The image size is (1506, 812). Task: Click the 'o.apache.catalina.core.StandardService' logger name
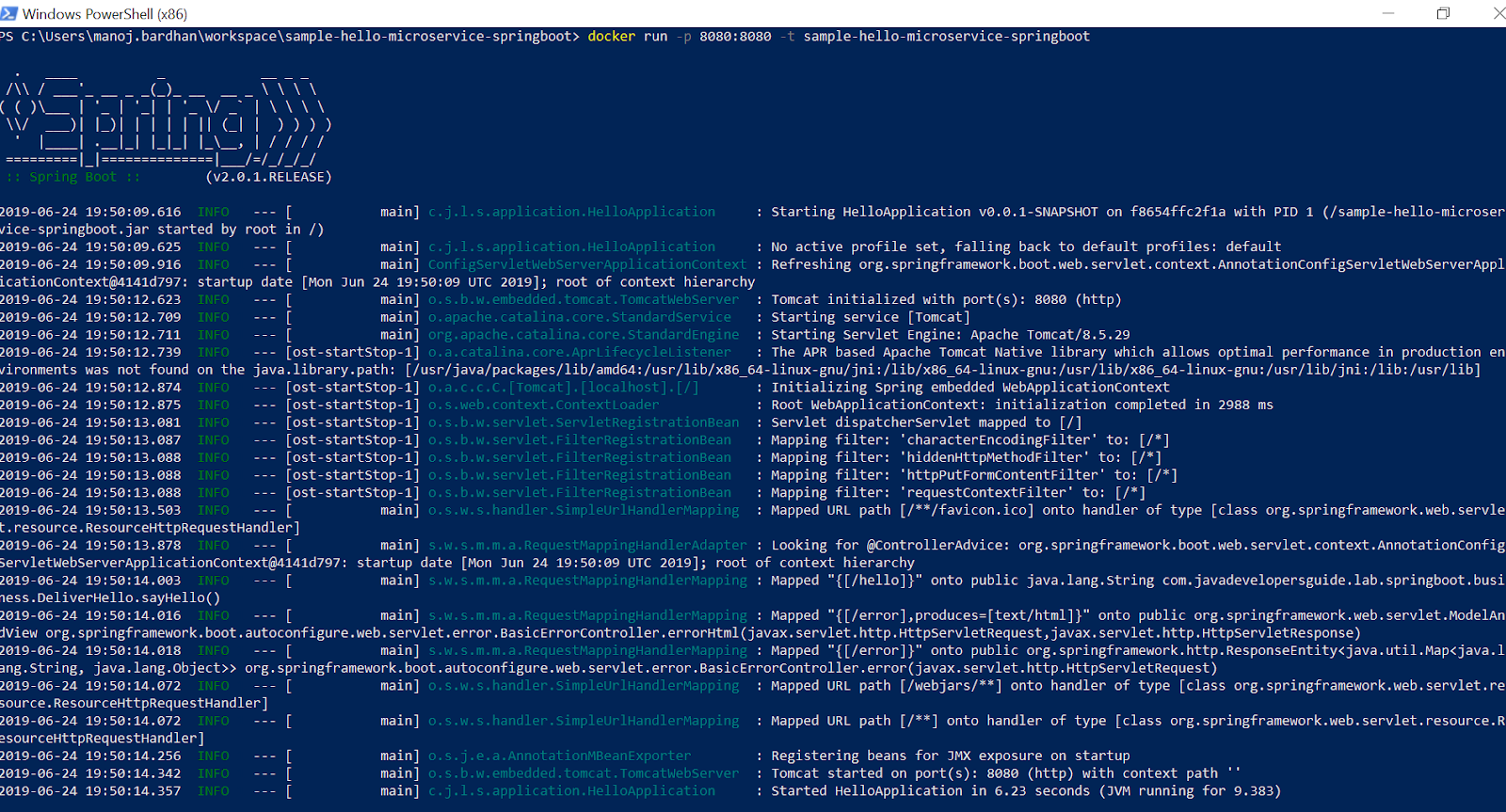point(580,318)
